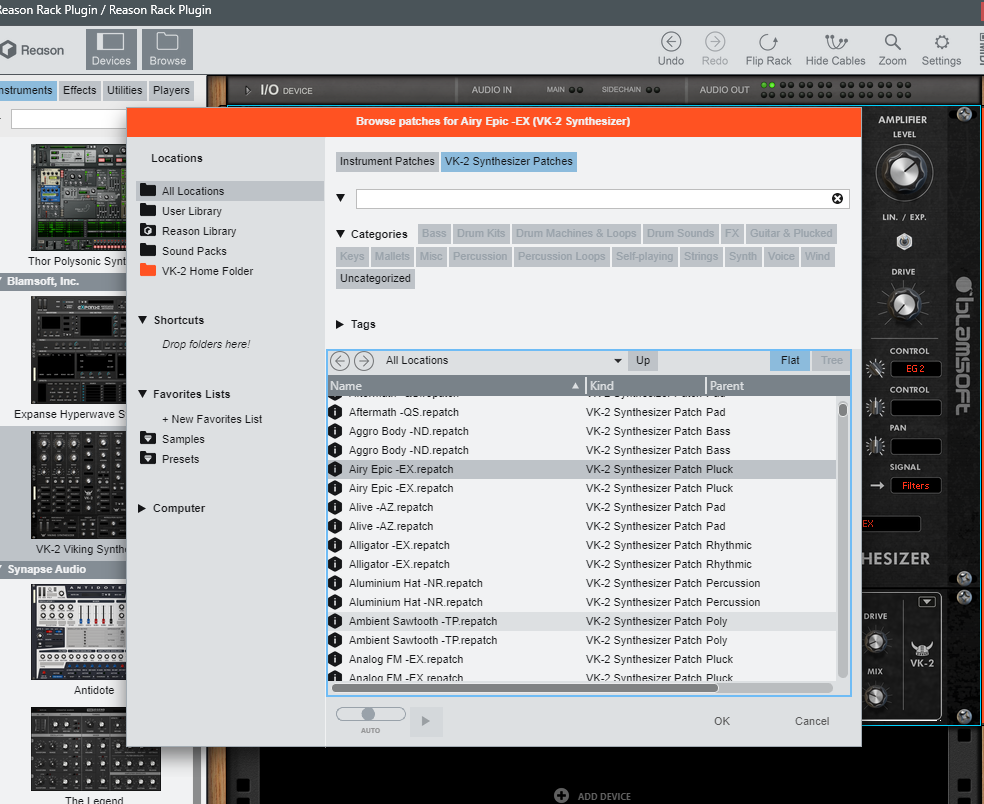This screenshot has height=804, width=984.
Task: Expand the Computer section
Action: 142,508
